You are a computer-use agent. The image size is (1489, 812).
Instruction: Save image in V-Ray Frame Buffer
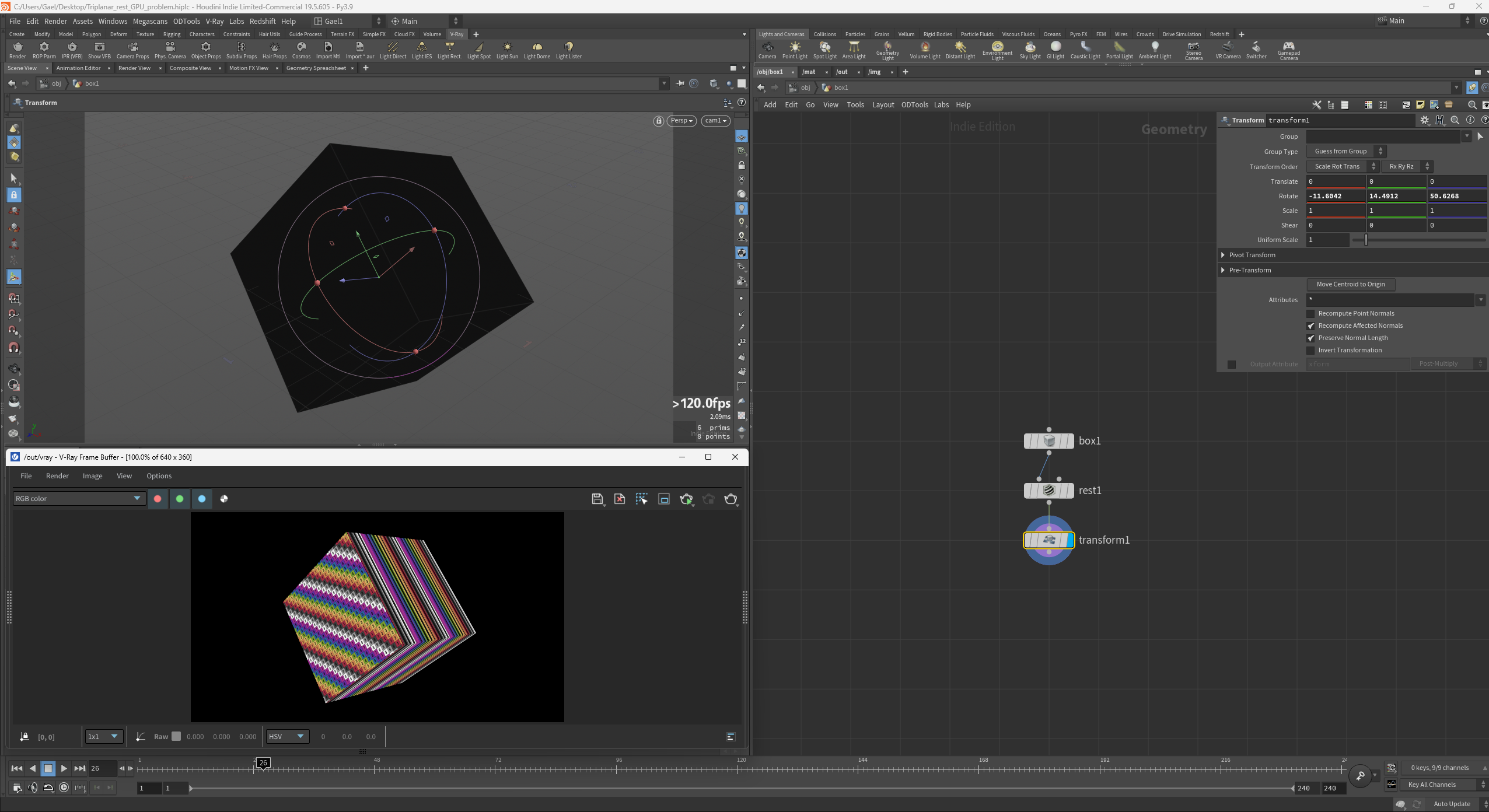[597, 499]
